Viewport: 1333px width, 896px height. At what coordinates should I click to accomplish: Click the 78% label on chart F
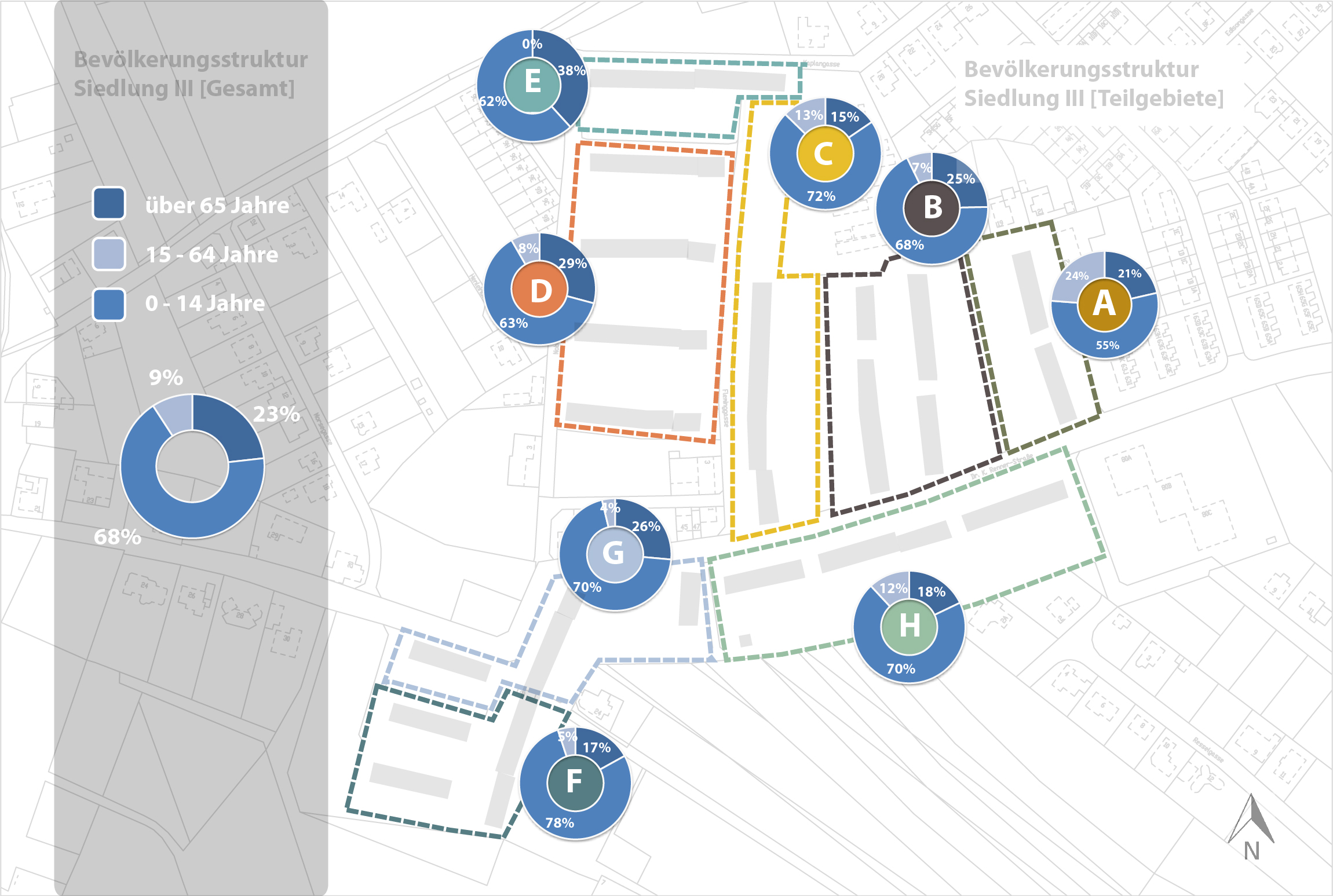[560, 823]
